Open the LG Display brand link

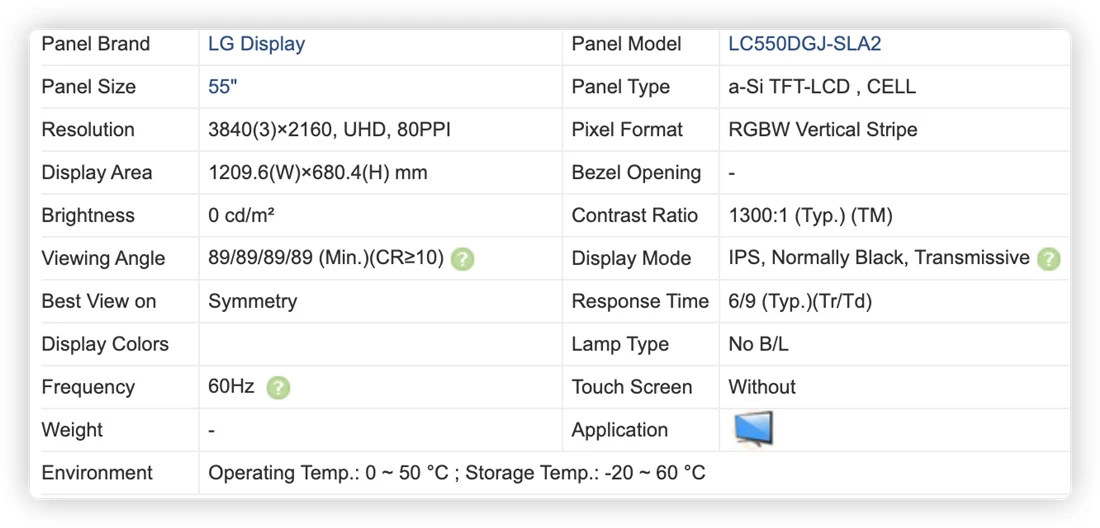click(256, 44)
